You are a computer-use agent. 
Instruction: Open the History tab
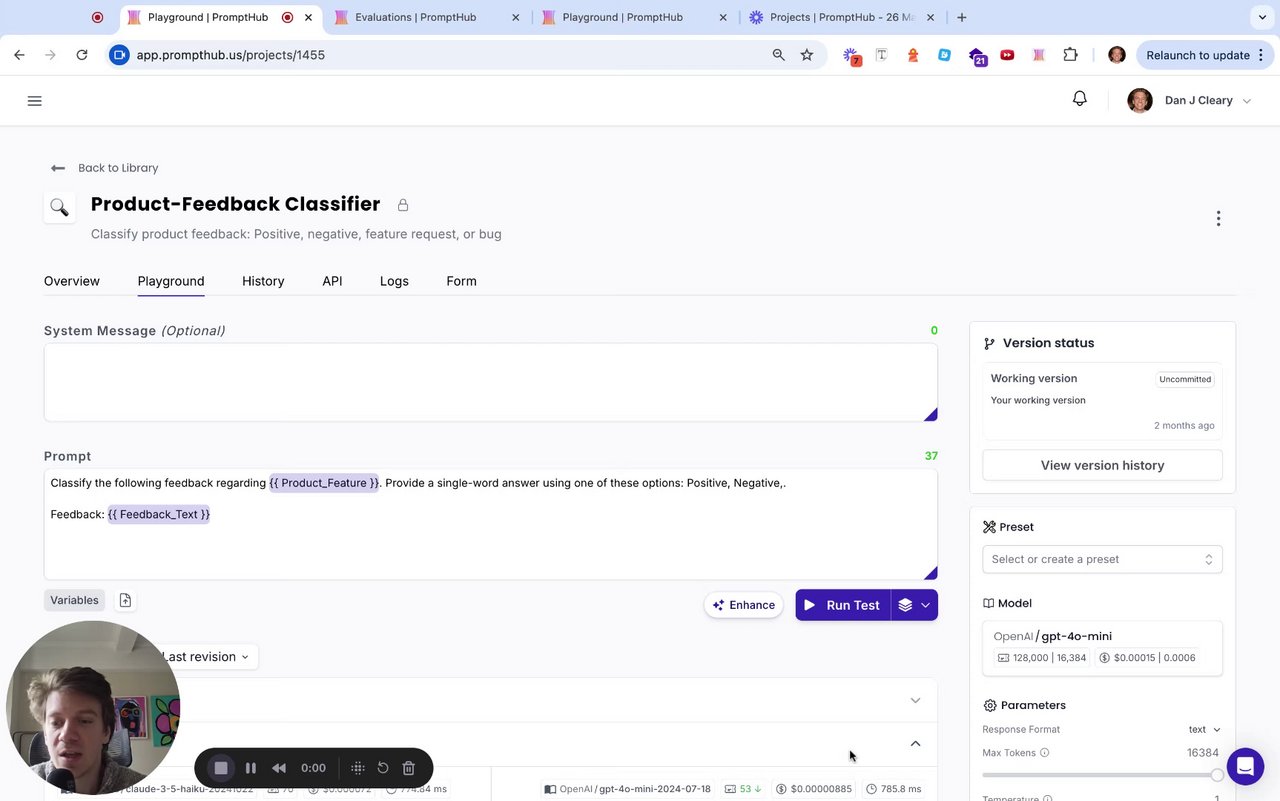coord(263,281)
